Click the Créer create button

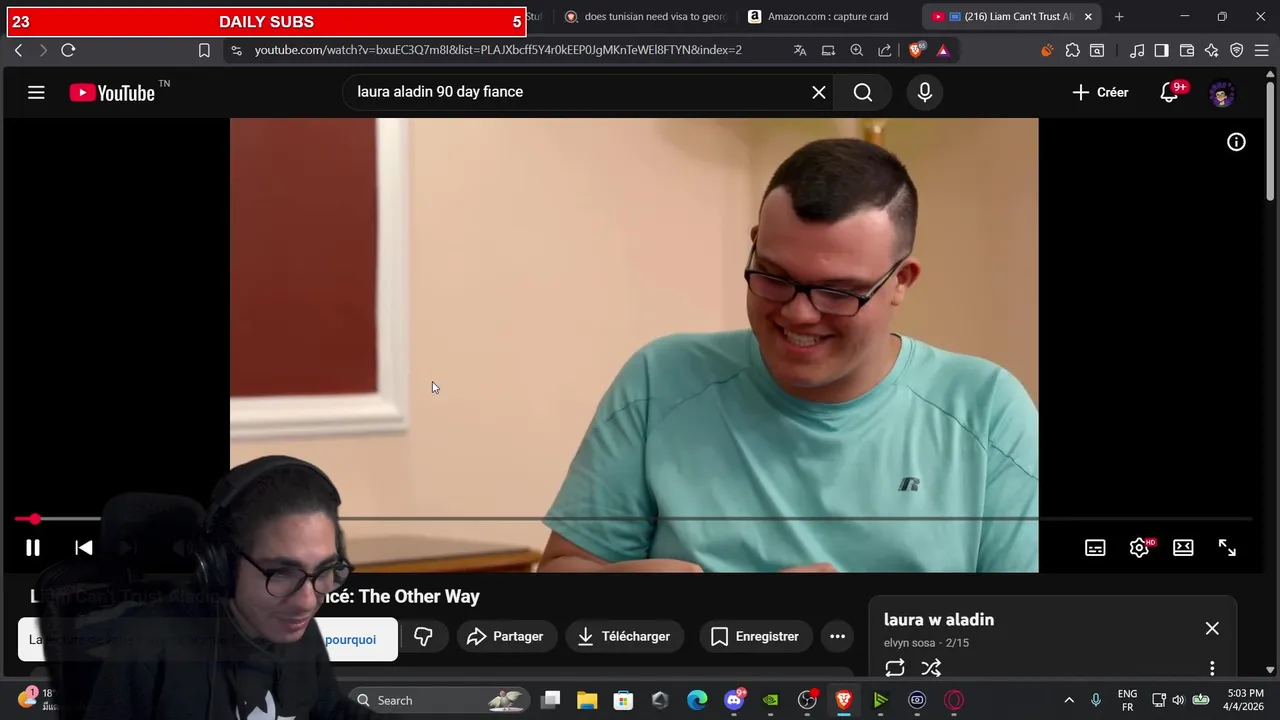(x=1100, y=92)
